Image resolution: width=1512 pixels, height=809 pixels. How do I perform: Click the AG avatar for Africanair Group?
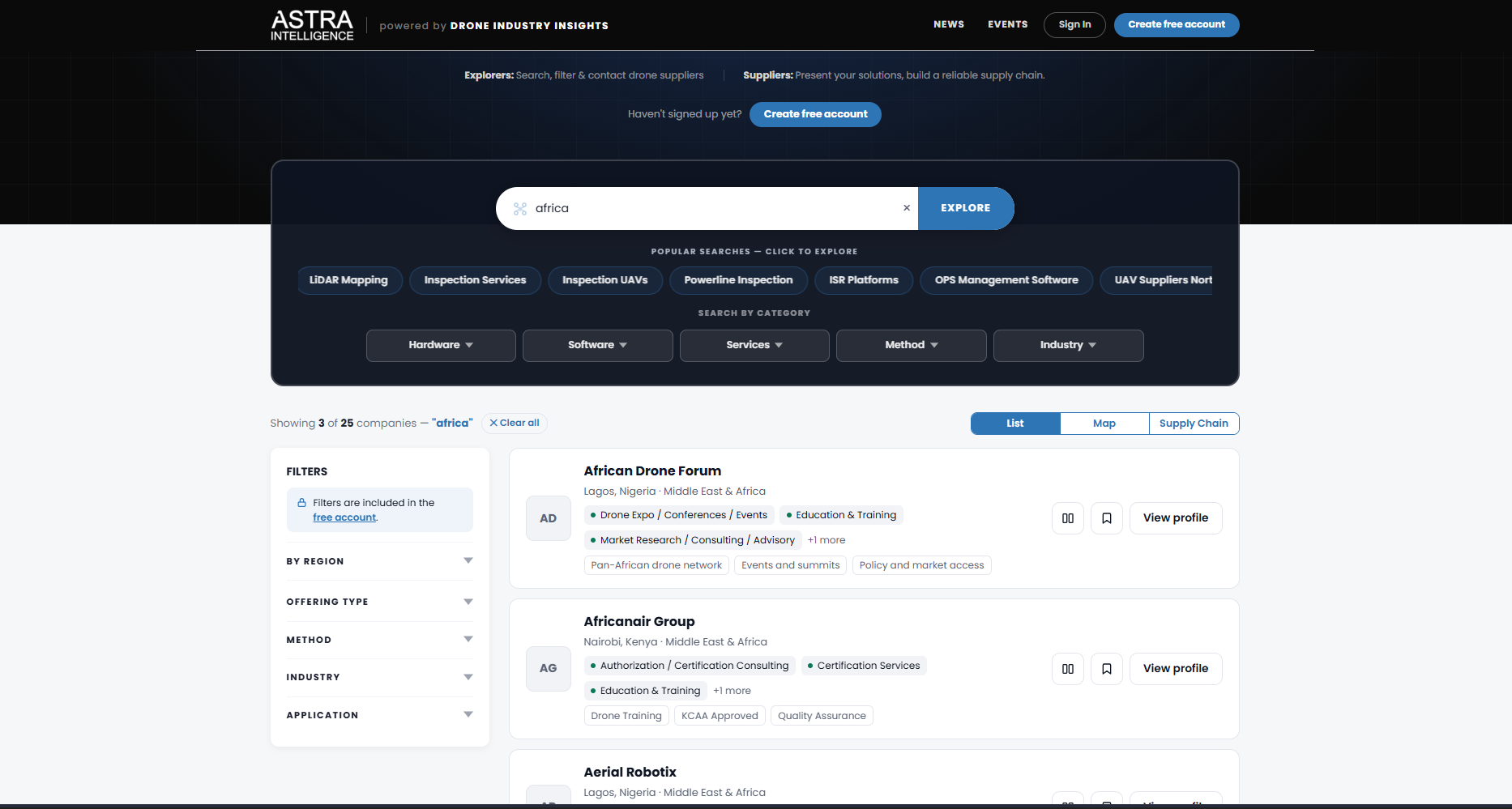coord(549,669)
